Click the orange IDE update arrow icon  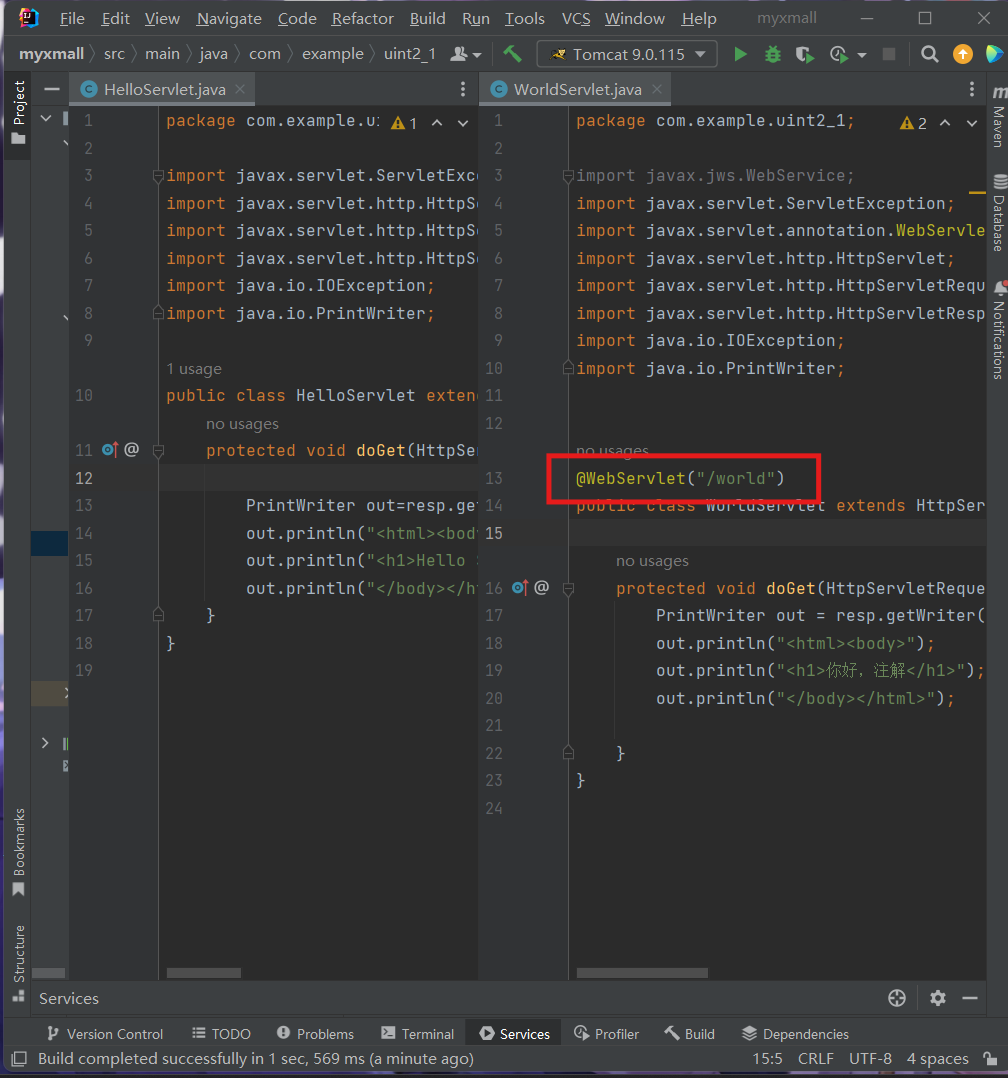click(963, 54)
